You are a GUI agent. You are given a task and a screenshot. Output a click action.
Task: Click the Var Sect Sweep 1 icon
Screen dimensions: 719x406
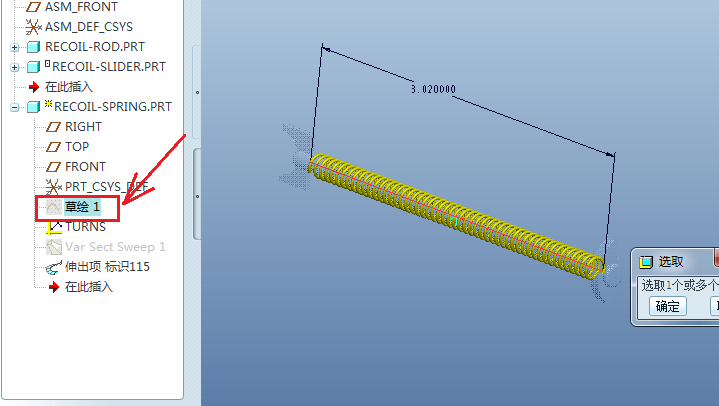tap(54, 247)
